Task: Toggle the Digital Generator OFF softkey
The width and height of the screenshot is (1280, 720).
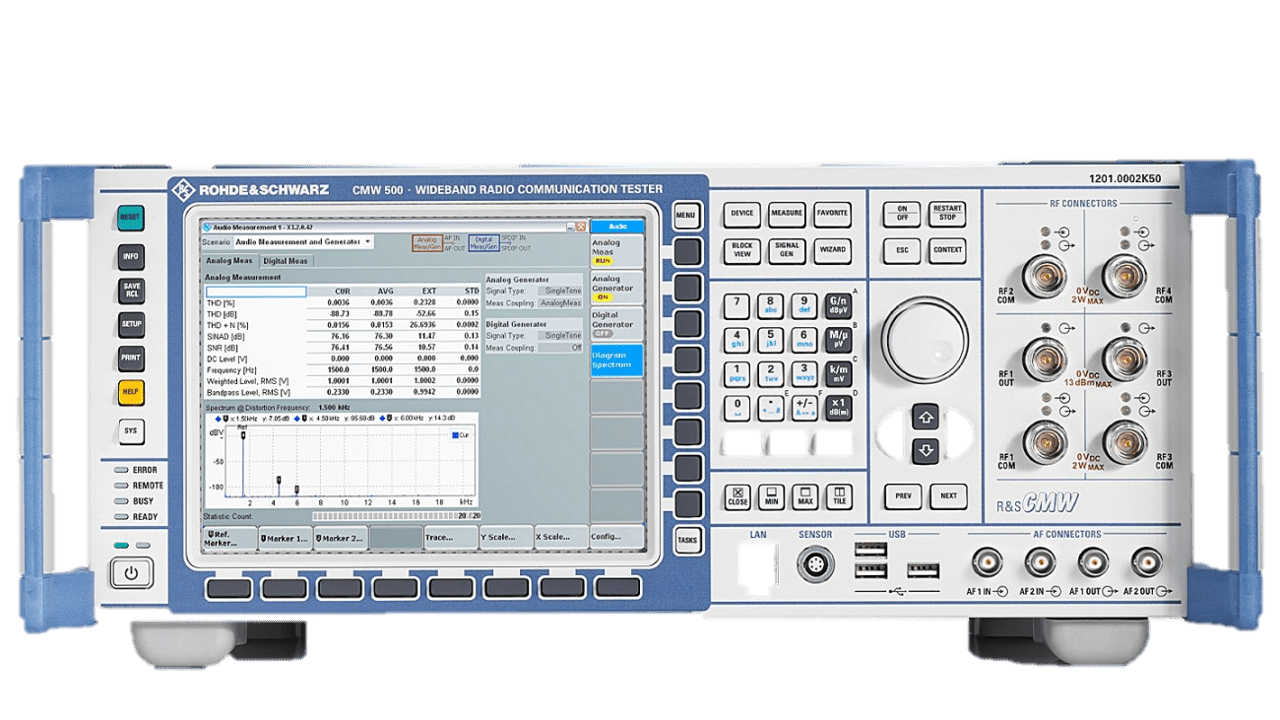Action: click(616, 323)
